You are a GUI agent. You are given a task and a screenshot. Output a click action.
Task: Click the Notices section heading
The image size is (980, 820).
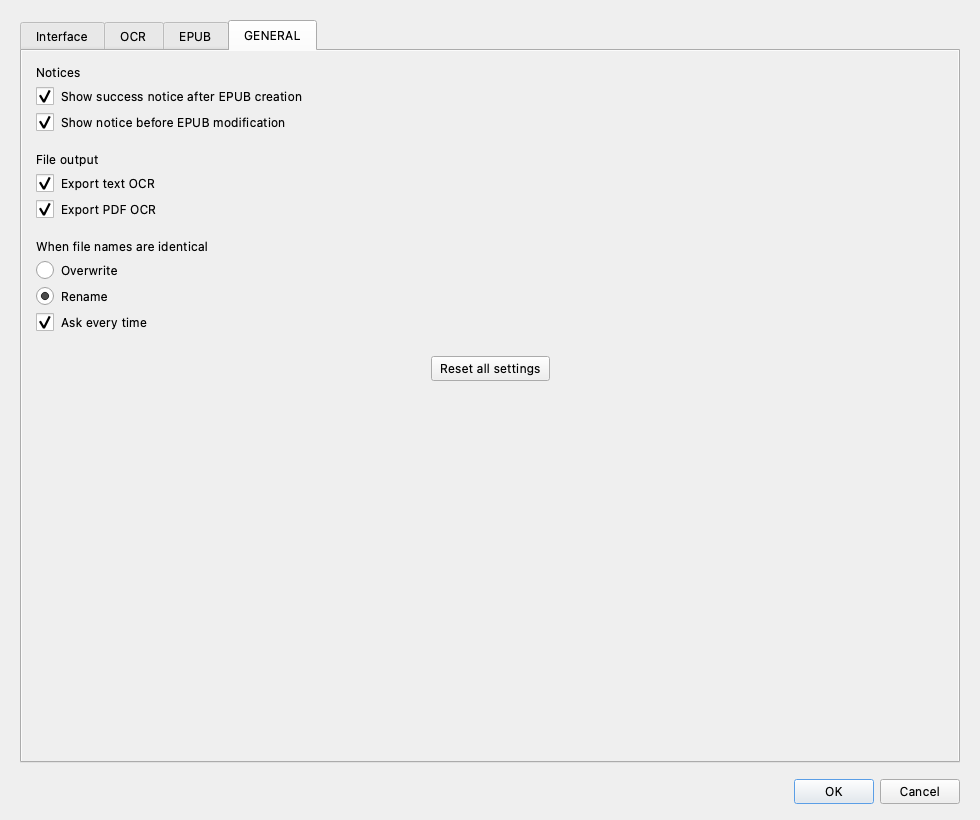(58, 72)
